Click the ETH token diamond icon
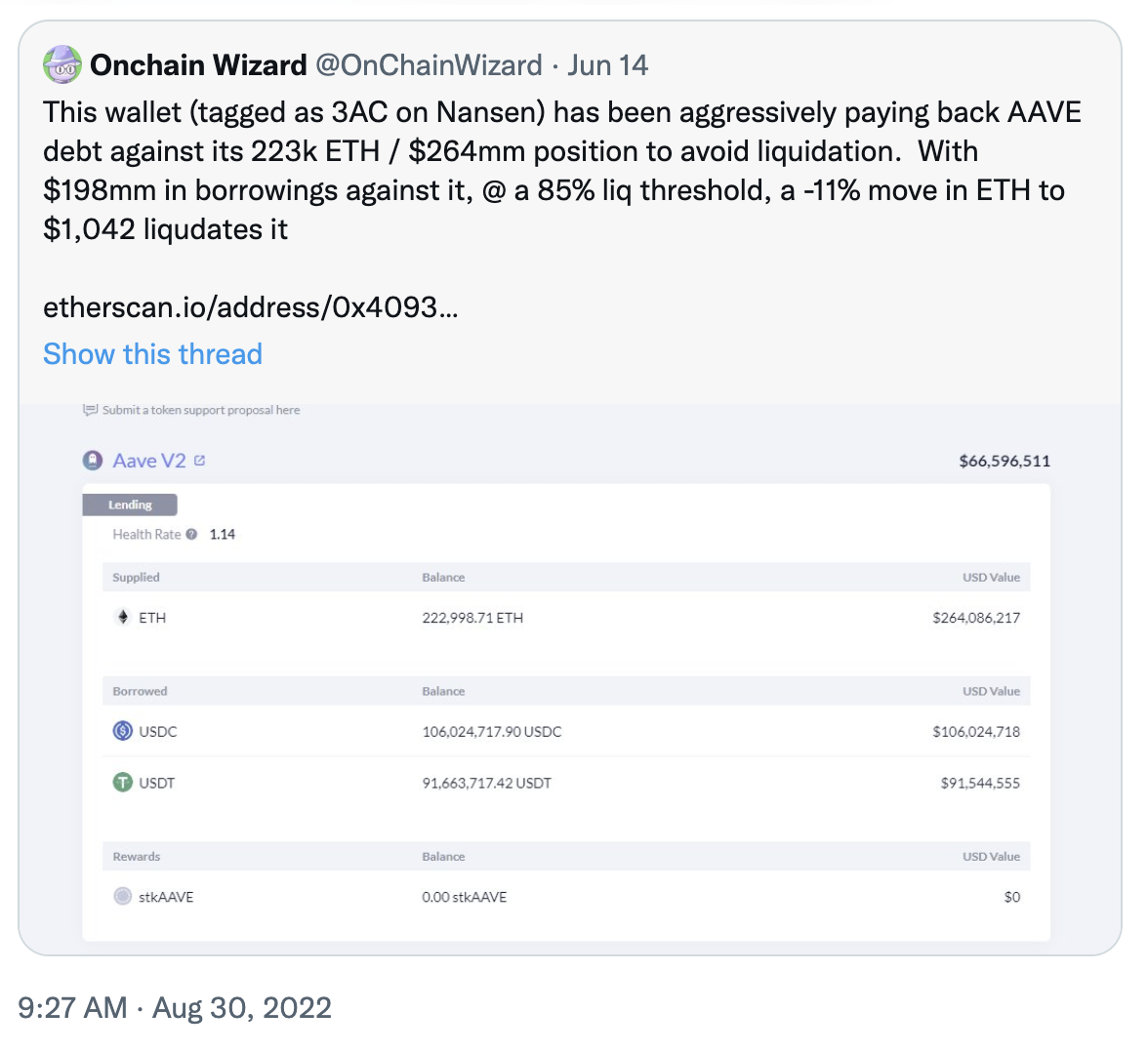 (x=123, y=617)
